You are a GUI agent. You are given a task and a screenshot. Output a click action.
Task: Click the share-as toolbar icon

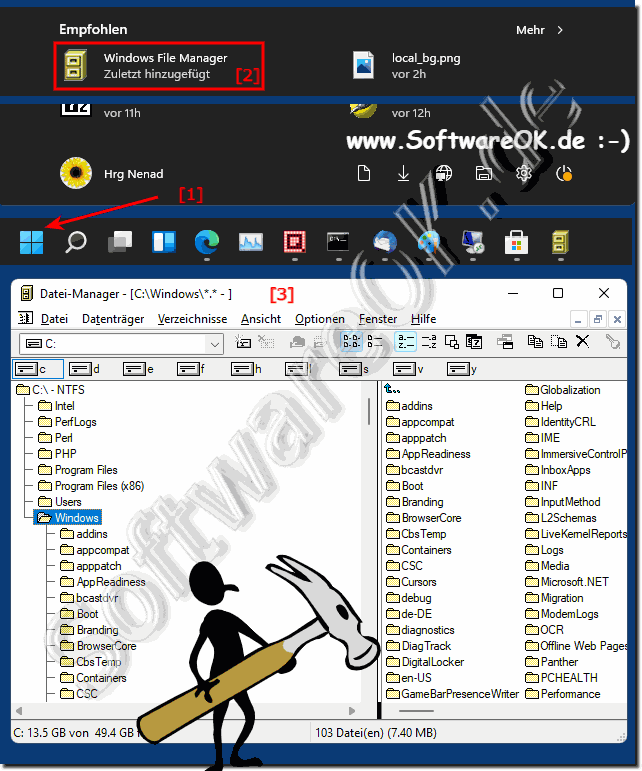(297, 342)
